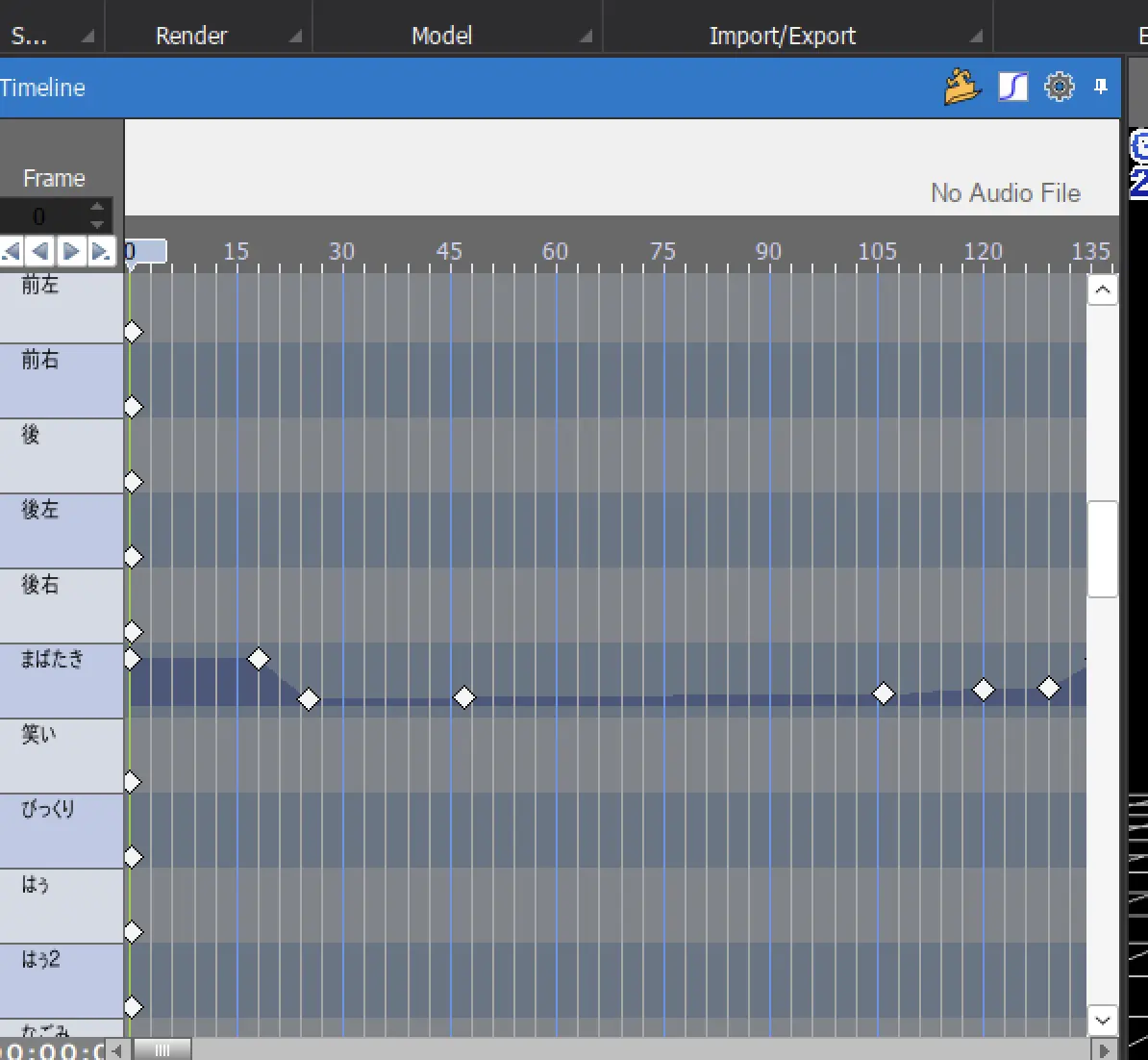Select びっくり keyframe diamond at frame 0

(133, 856)
